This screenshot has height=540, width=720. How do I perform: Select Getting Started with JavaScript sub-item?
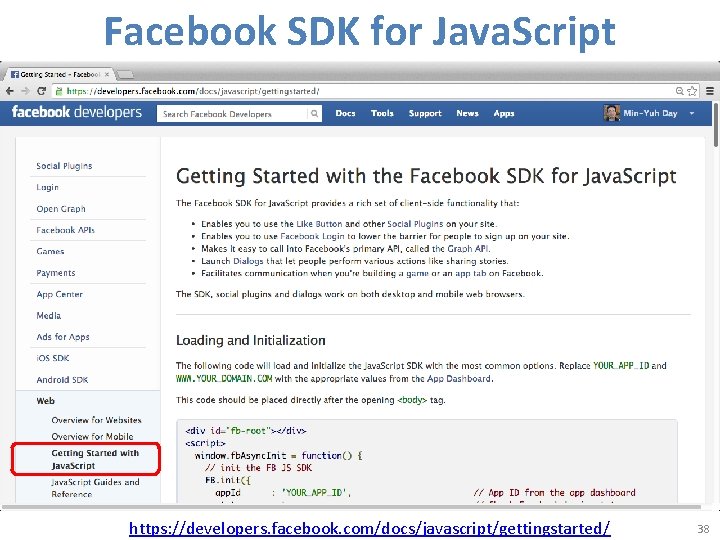(95, 459)
